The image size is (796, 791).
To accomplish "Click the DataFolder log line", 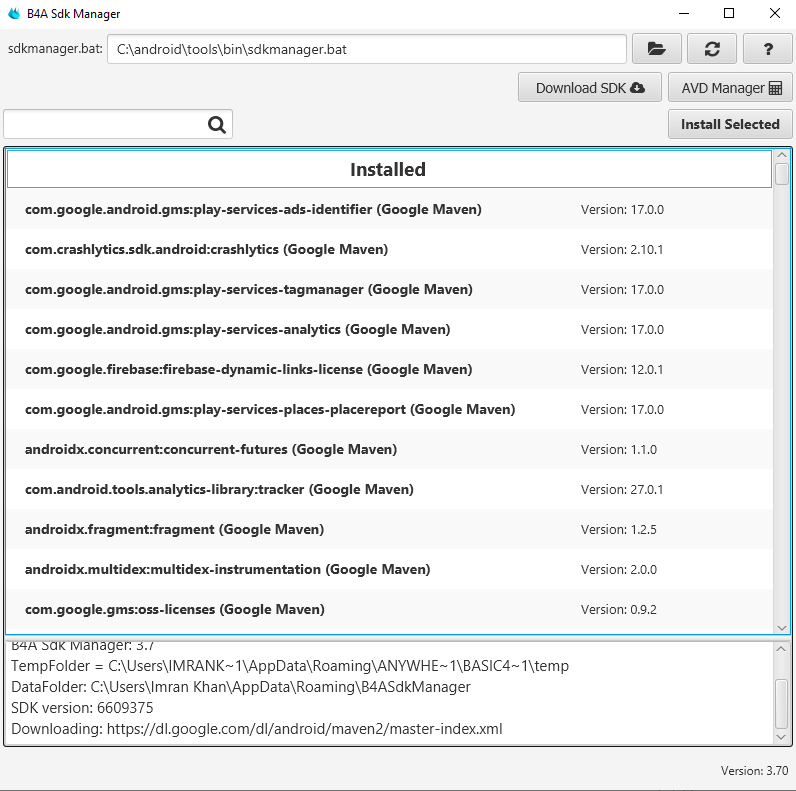I will (x=241, y=687).
